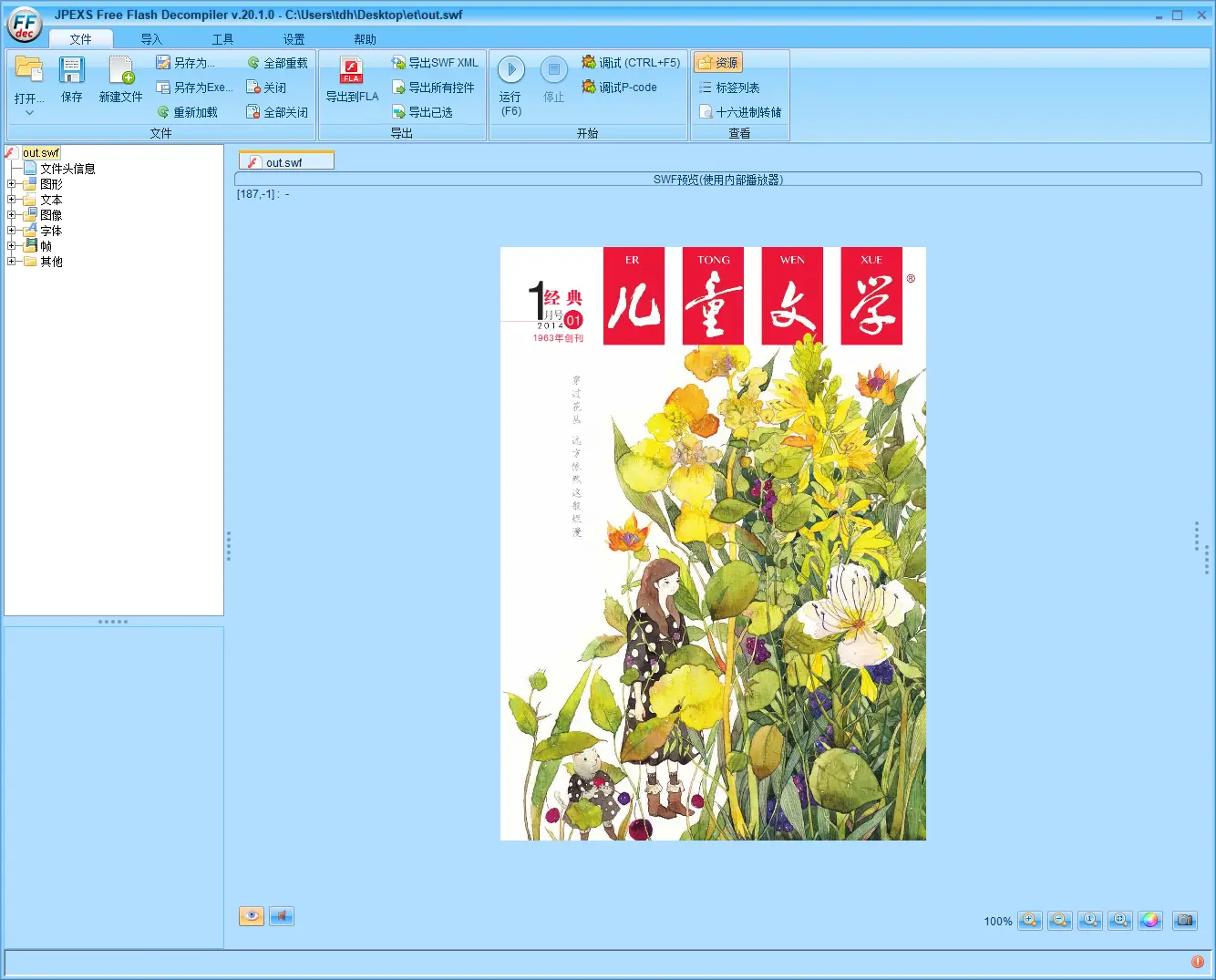Expand the 帧 (Frames) tree node
The height and width of the screenshot is (980, 1216).
pyautogui.click(x=12, y=246)
